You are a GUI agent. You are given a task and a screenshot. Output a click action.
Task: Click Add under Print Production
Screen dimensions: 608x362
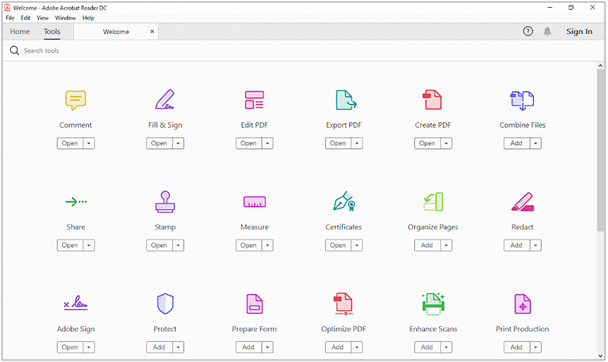(x=516, y=347)
